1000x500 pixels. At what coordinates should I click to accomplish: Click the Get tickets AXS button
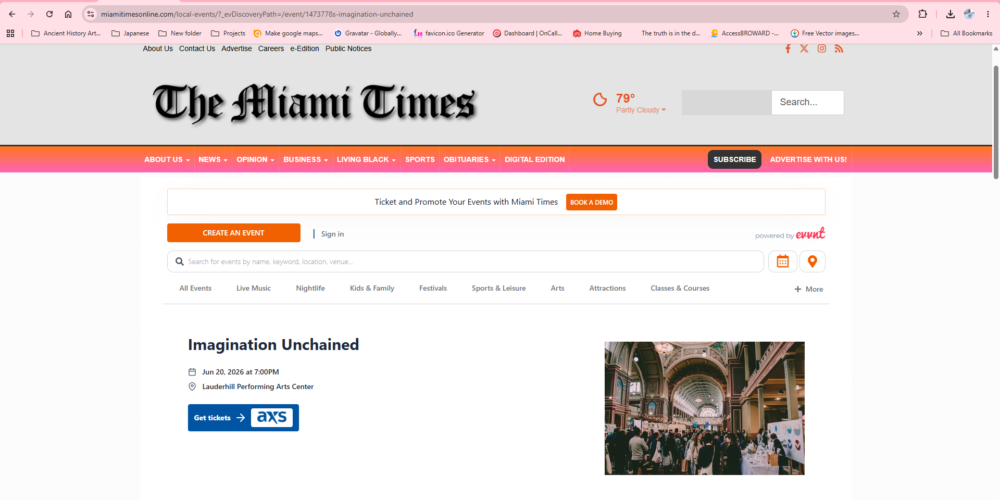click(243, 418)
